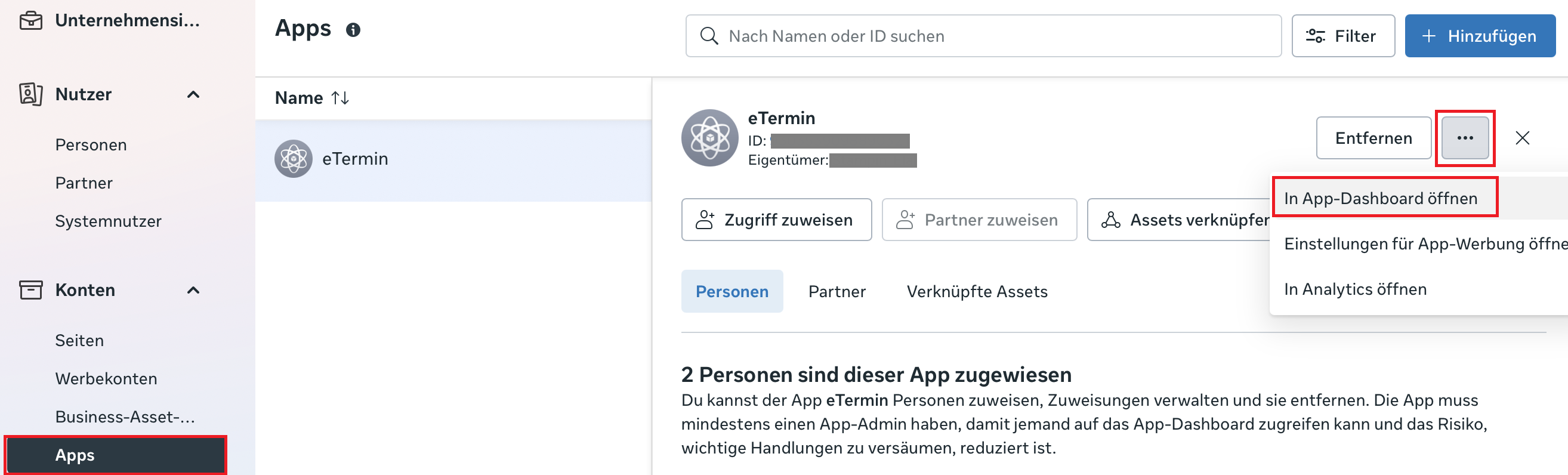1568x475 pixels.
Task: Click the Name column header
Action: pyautogui.click(x=299, y=98)
